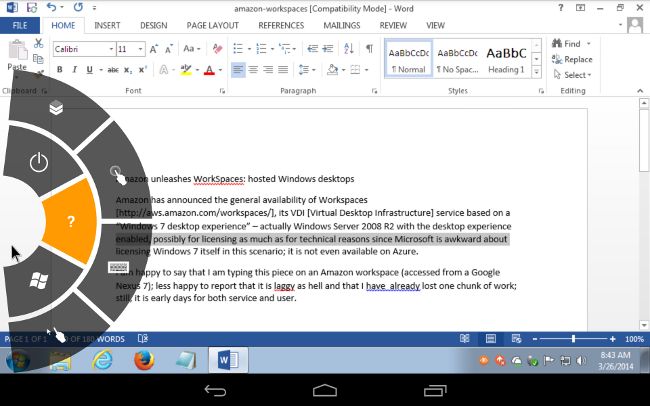Image resolution: width=650 pixels, height=406 pixels.
Task: Apply red font color
Action: (x=210, y=70)
